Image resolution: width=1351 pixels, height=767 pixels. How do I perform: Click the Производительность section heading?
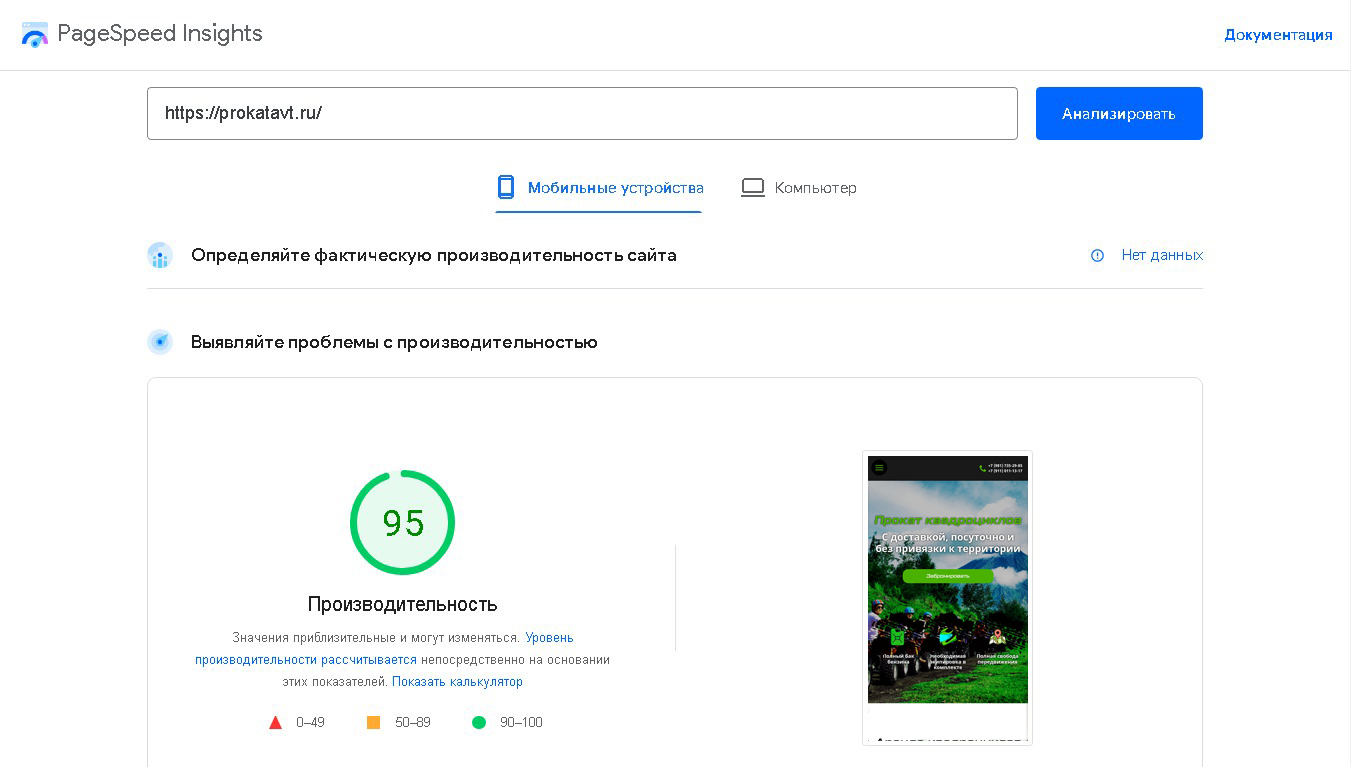[402, 604]
